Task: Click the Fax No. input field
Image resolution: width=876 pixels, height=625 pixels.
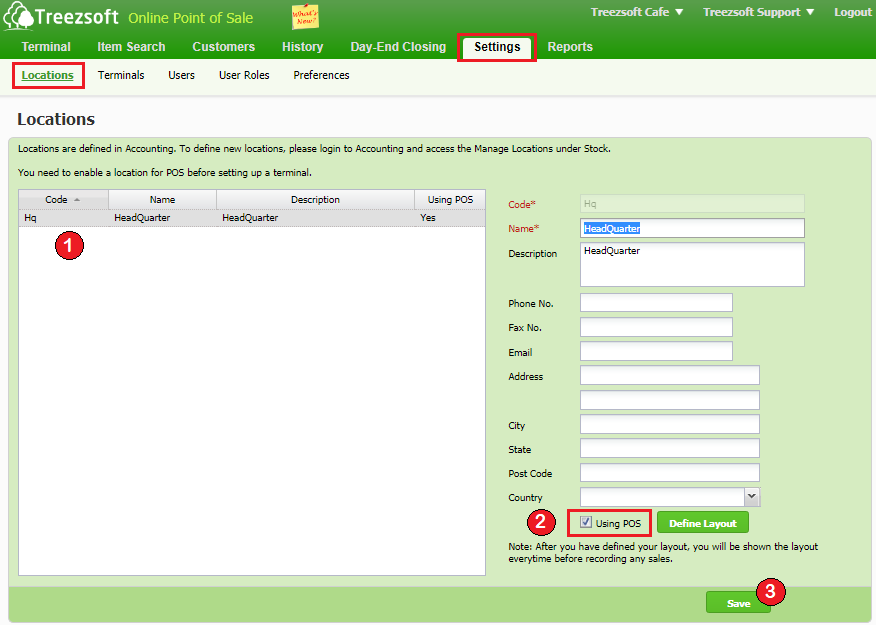Action: (656, 327)
